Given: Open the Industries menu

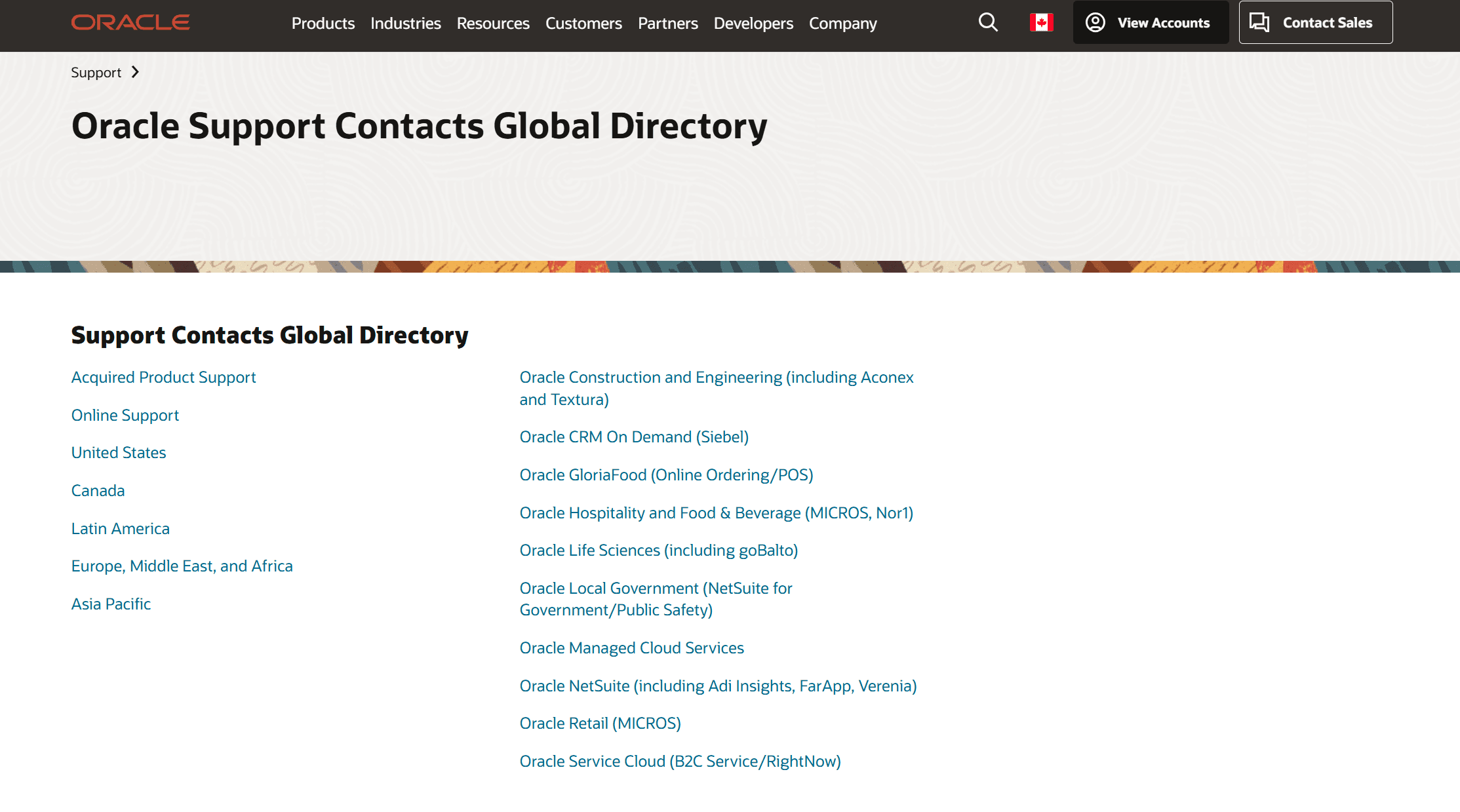Looking at the screenshot, I should tap(406, 23).
